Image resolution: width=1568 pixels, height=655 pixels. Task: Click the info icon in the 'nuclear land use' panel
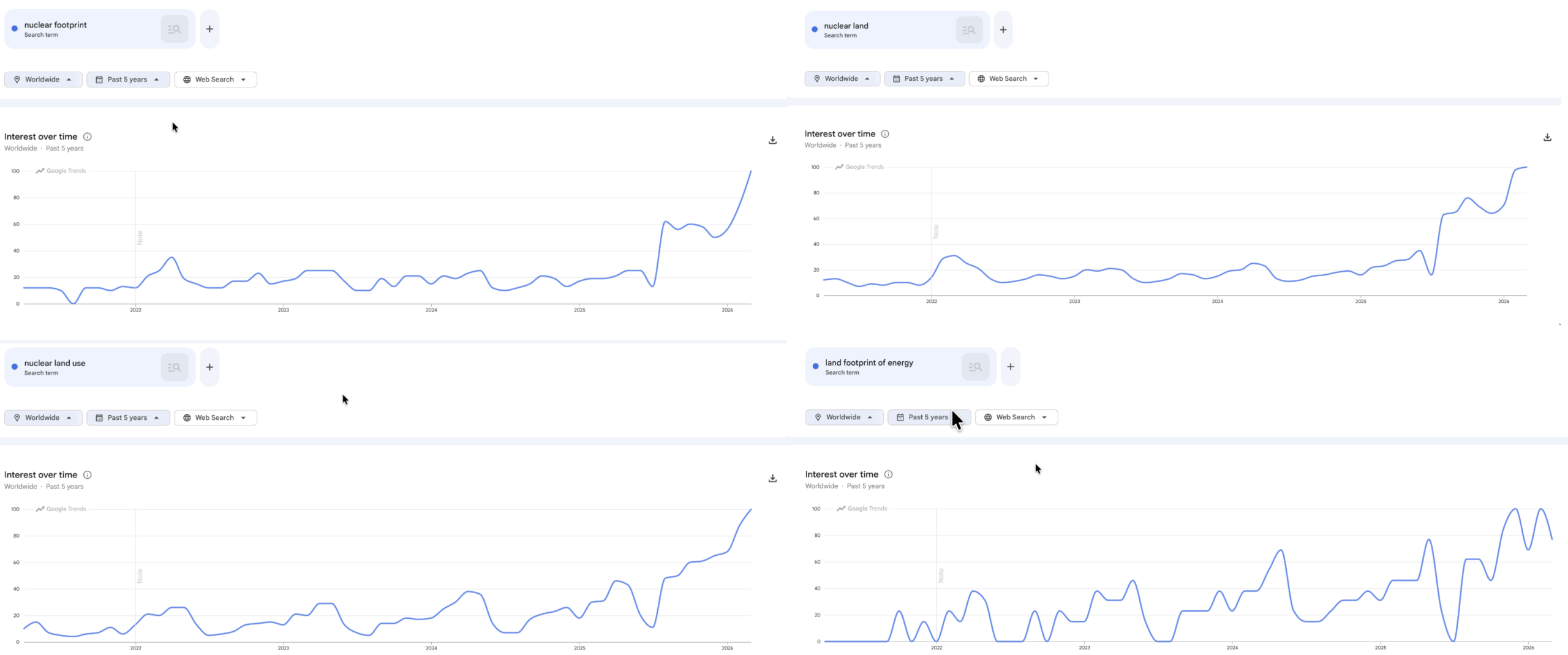pos(88,475)
